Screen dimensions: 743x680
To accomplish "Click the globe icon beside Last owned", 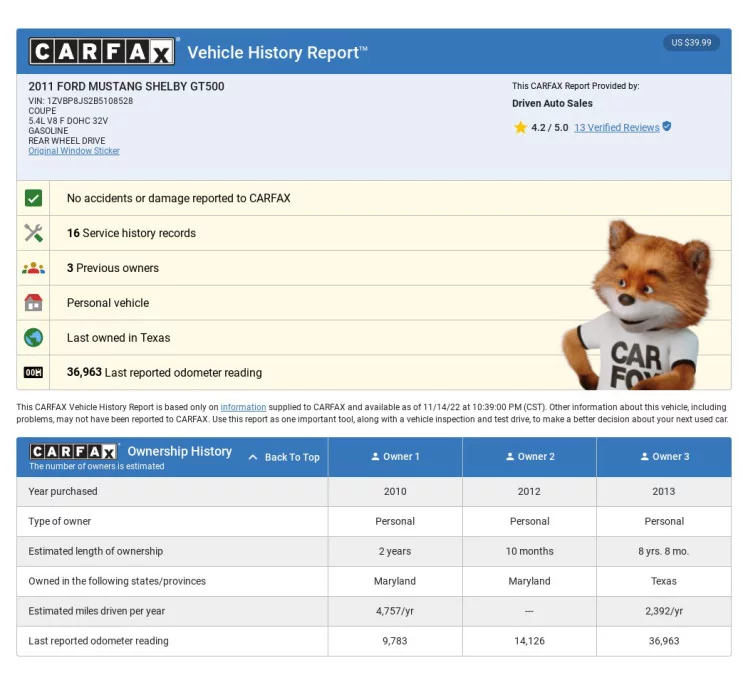I will (33, 337).
